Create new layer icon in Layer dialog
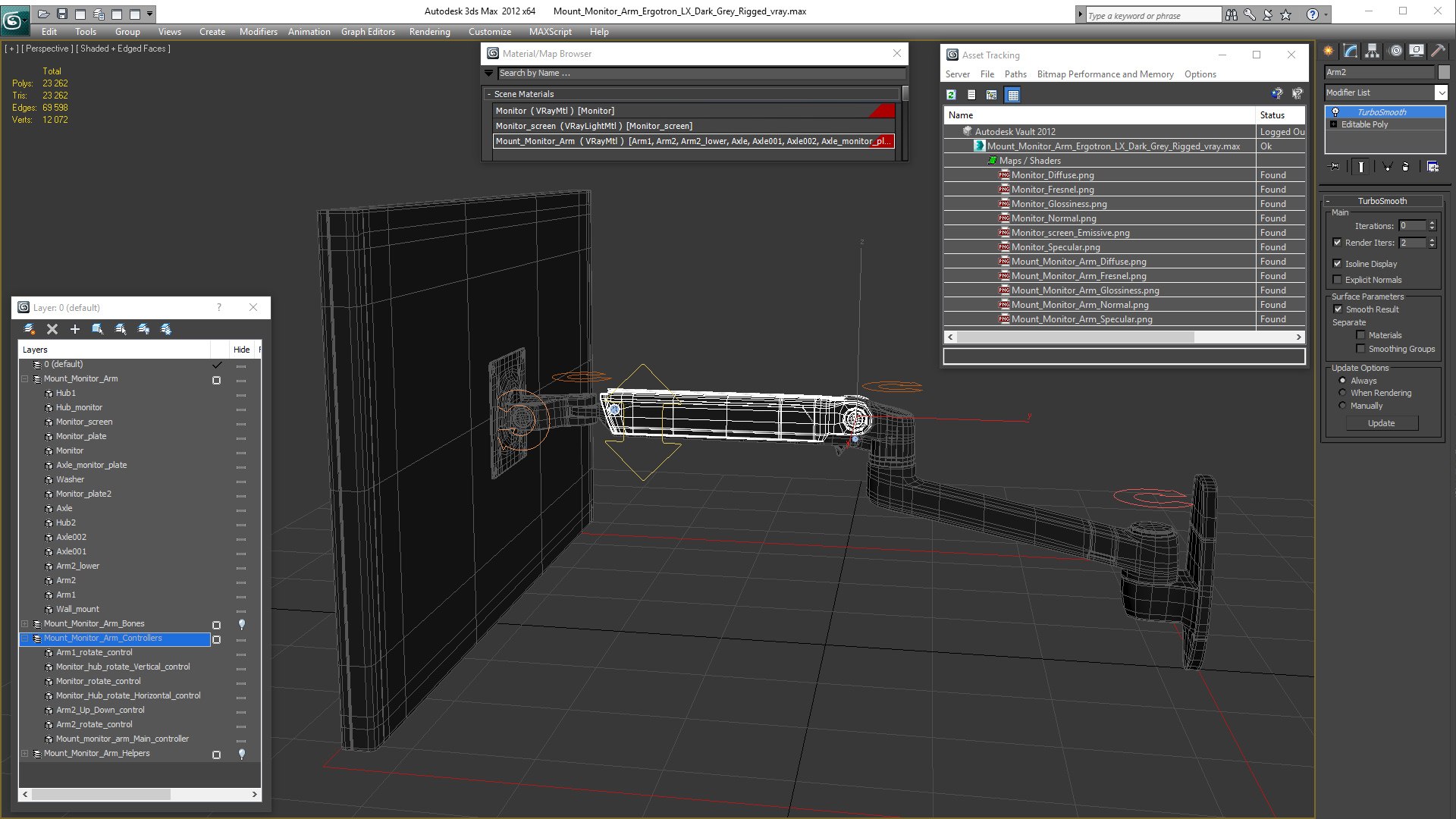The image size is (1456, 819). pos(30,329)
